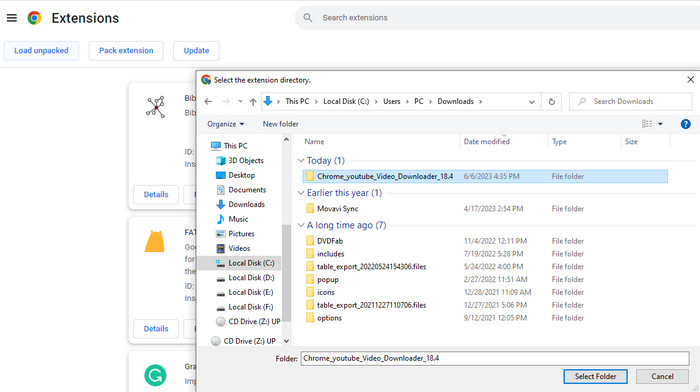Open the Extensions hamburger menu

pos(12,18)
